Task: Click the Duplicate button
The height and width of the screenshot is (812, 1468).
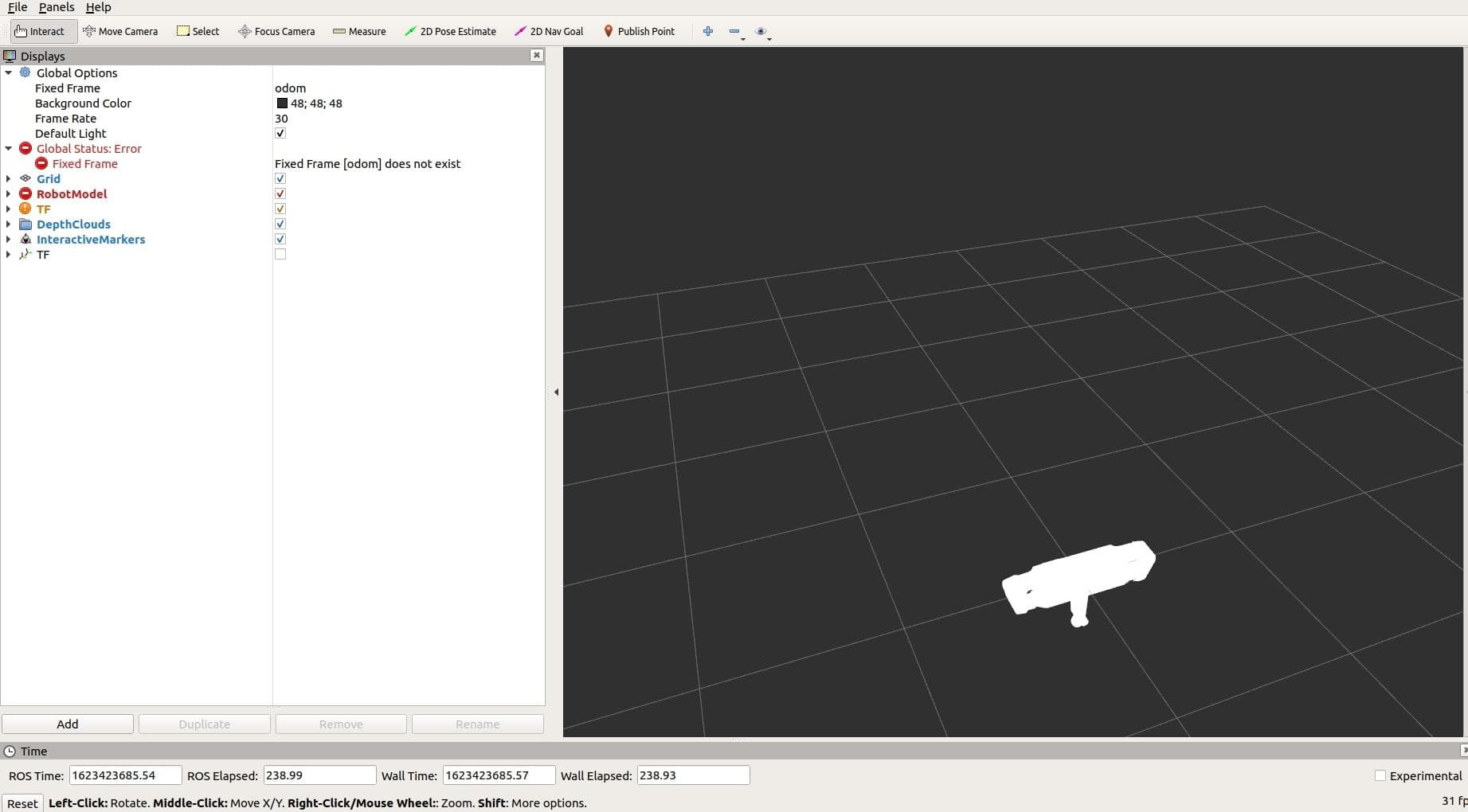Action: coord(204,724)
